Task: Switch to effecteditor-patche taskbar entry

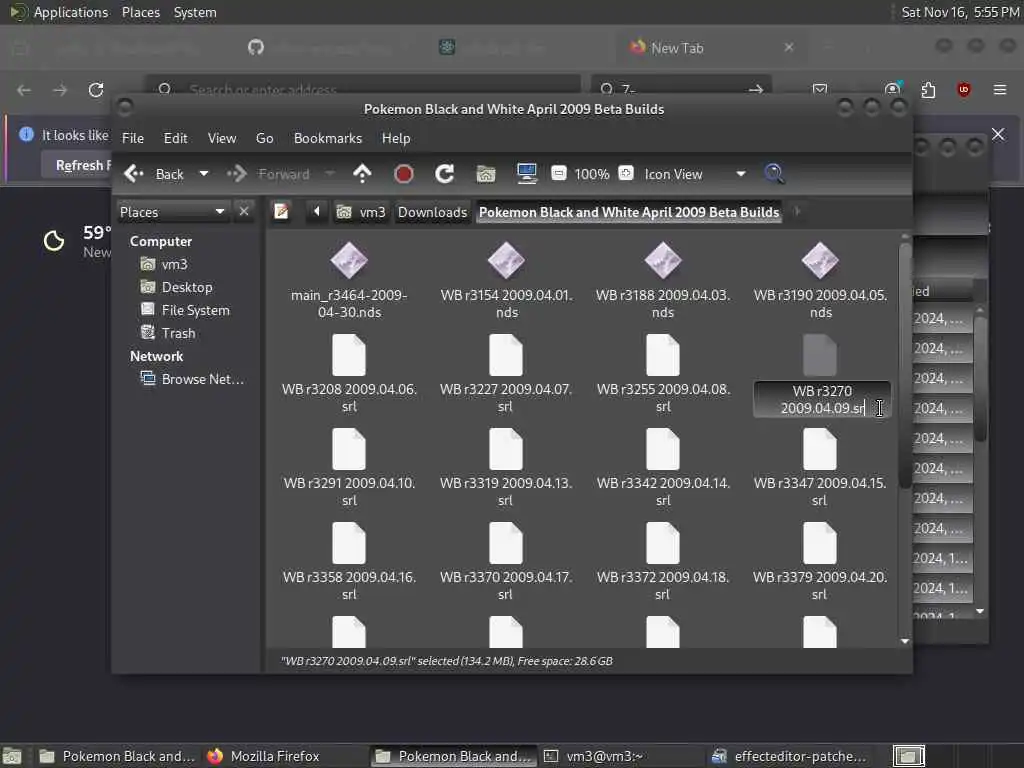Action: click(x=790, y=756)
